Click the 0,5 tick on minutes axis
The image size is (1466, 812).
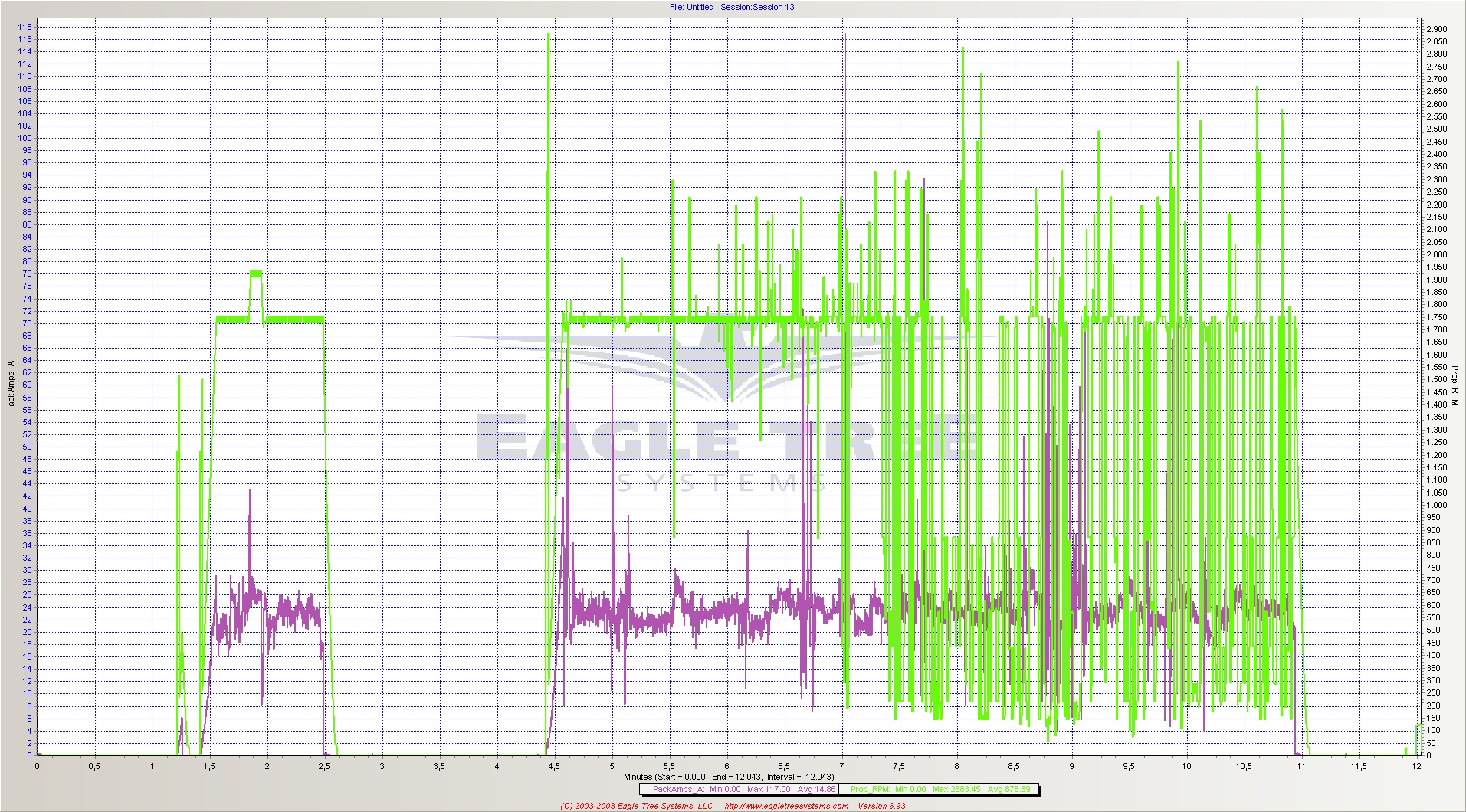click(x=94, y=766)
